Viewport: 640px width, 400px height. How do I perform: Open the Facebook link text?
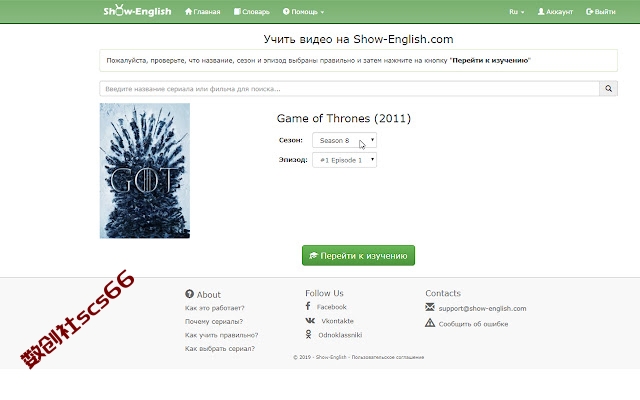click(331, 307)
